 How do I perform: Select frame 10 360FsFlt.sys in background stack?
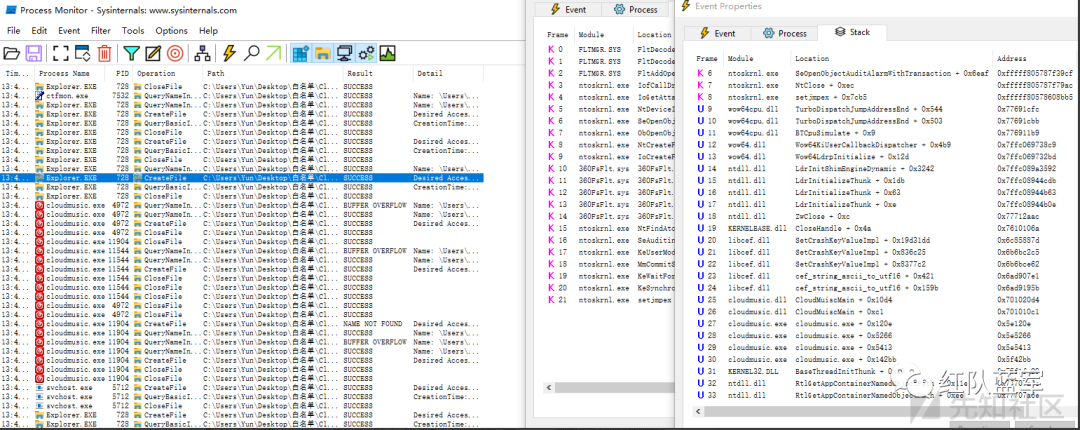pos(607,169)
